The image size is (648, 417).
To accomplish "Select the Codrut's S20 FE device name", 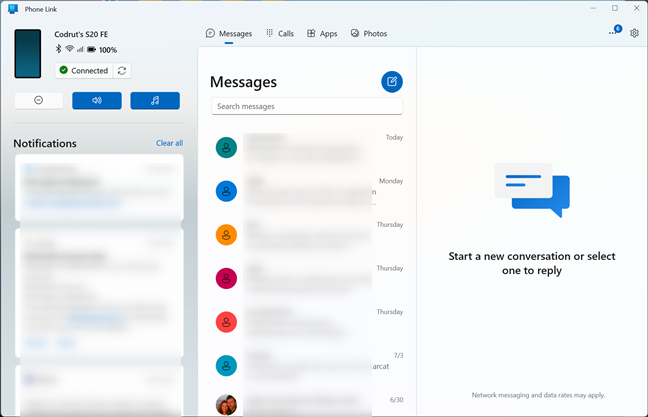I will pyautogui.click(x=81, y=34).
